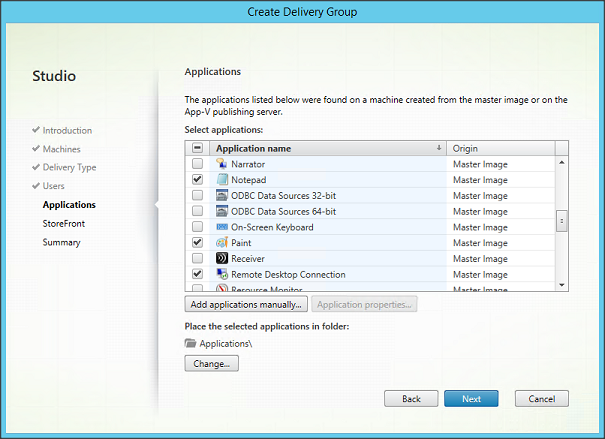The height and width of the screenshot is (439, 605).
Task: Toggle the select-all checkbox in header
Action: point(197,148)
